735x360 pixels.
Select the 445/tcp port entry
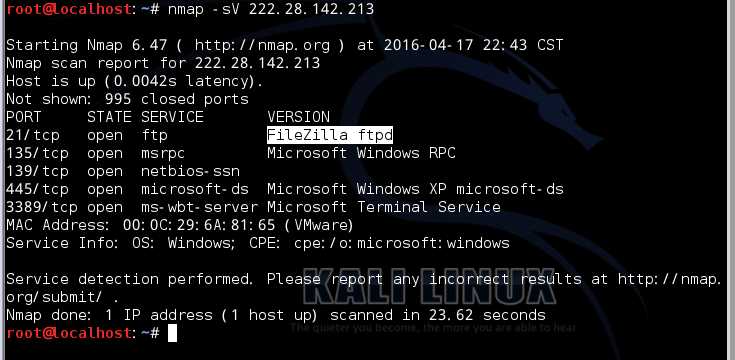click(x=37, y=189)
